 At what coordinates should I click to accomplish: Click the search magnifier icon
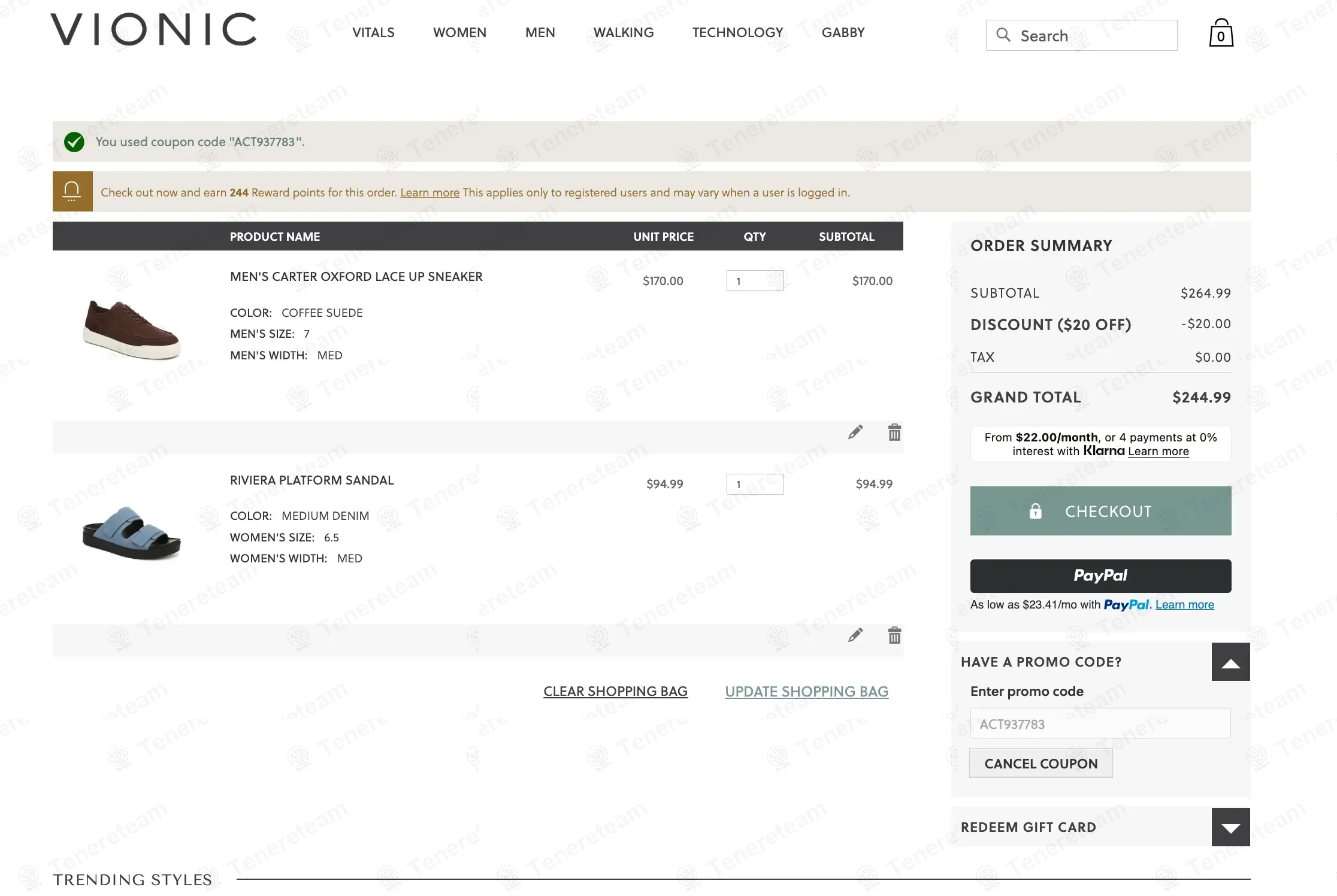[x=1003, y=35]
